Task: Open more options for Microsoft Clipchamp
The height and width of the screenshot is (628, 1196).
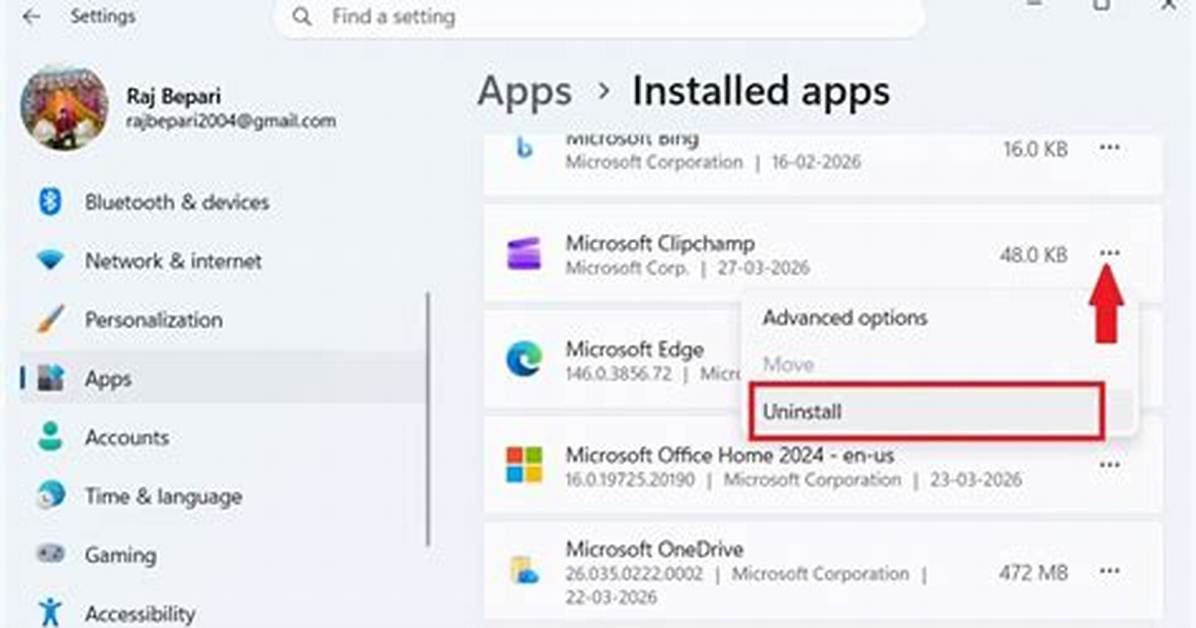Action: pos(1109,253)
